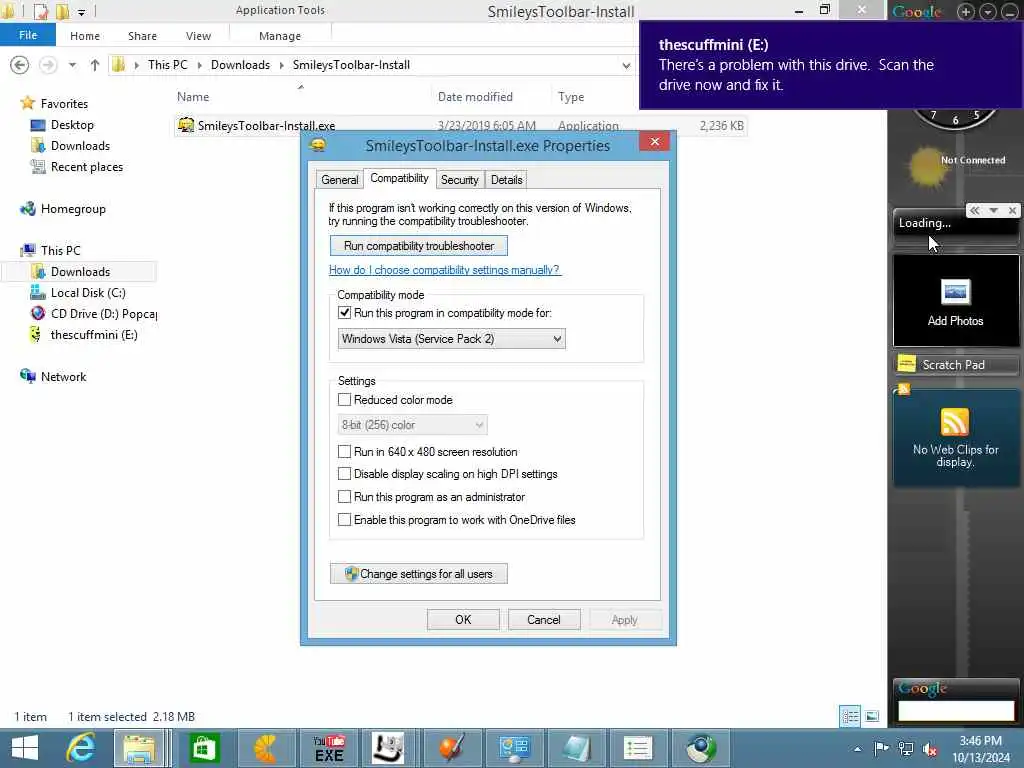This screenshot has height=768, width=1024.
Task: Check Disable display scaling on high DPI
Action: pos(344,473)
